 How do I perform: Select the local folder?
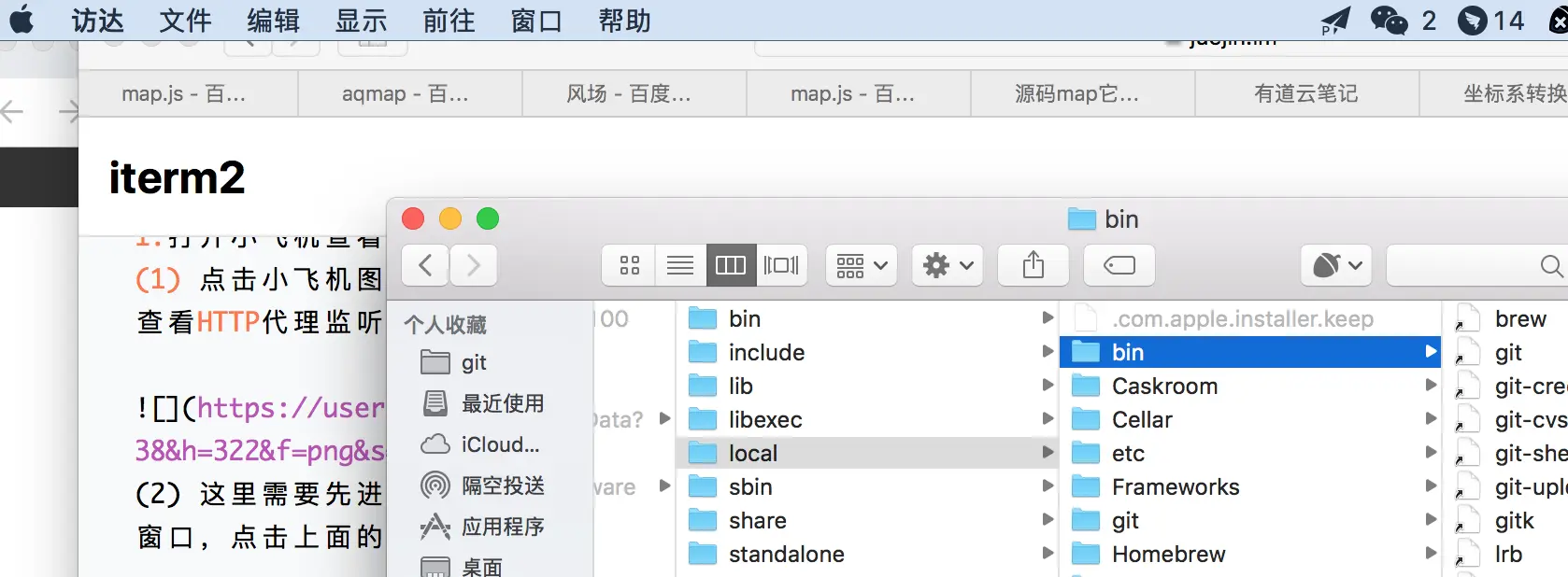click(867, 453)
